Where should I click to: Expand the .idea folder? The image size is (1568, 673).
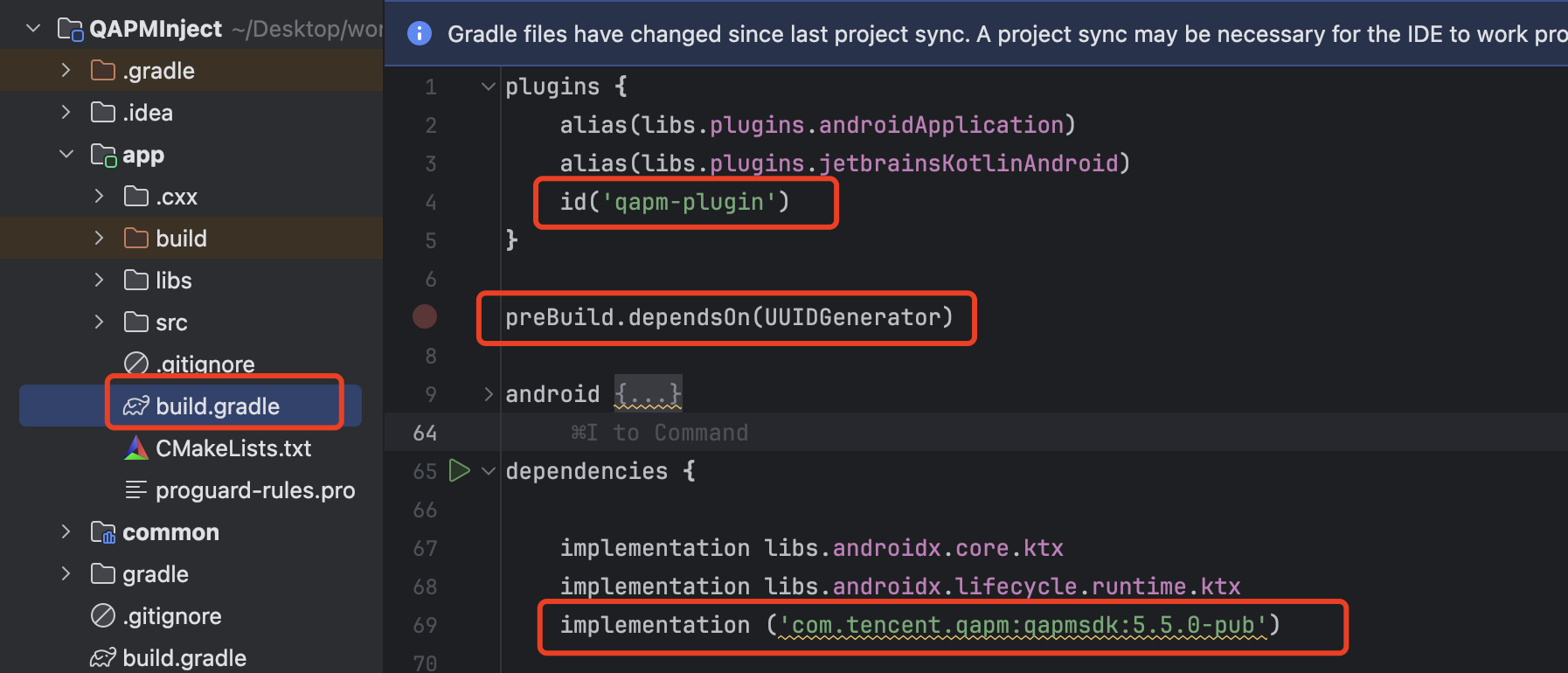(66, 112)
